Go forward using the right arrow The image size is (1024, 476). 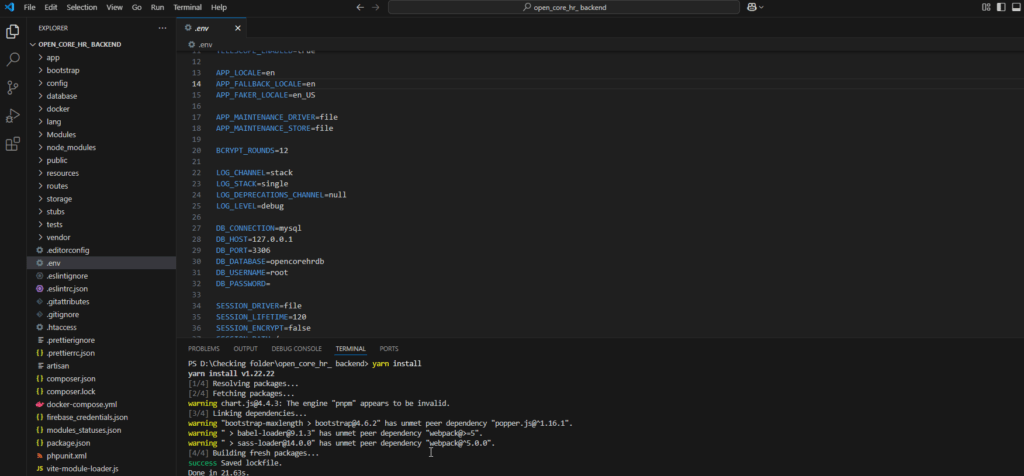[375, 7]
